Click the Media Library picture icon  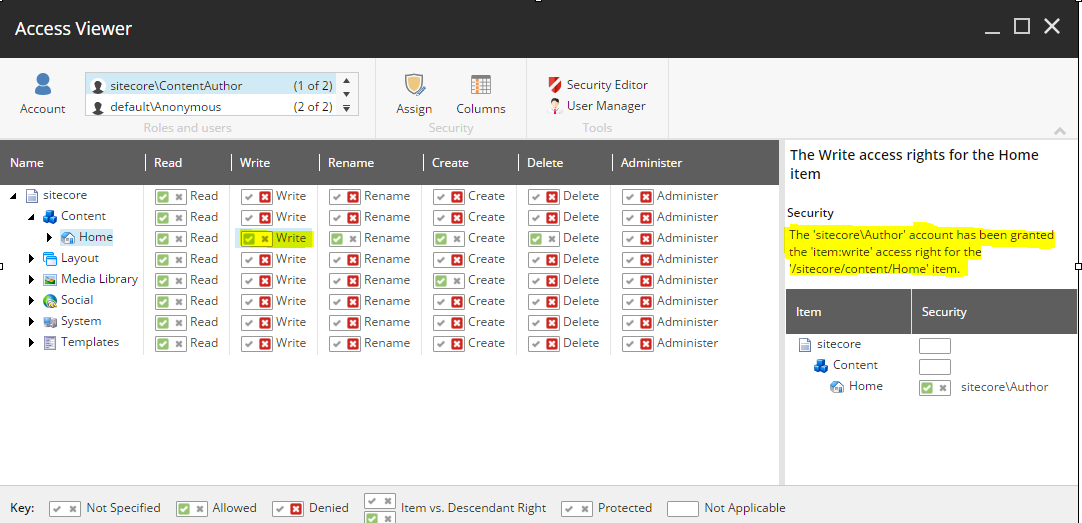coord(50,279)
